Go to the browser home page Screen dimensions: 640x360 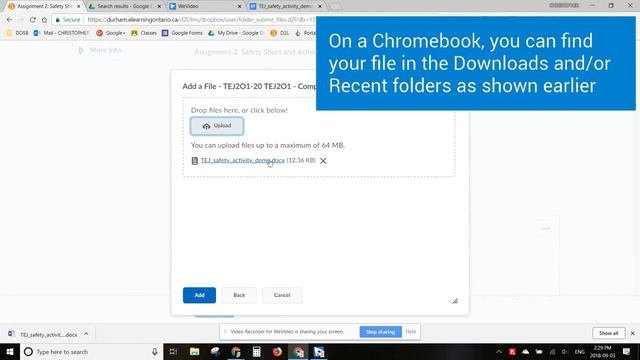coord(44,20)
